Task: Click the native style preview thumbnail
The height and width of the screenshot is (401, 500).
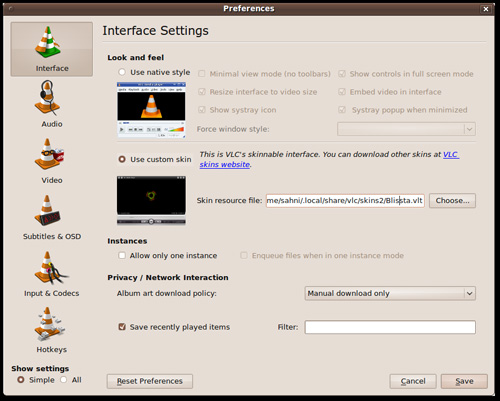Action: coord(151,110)
